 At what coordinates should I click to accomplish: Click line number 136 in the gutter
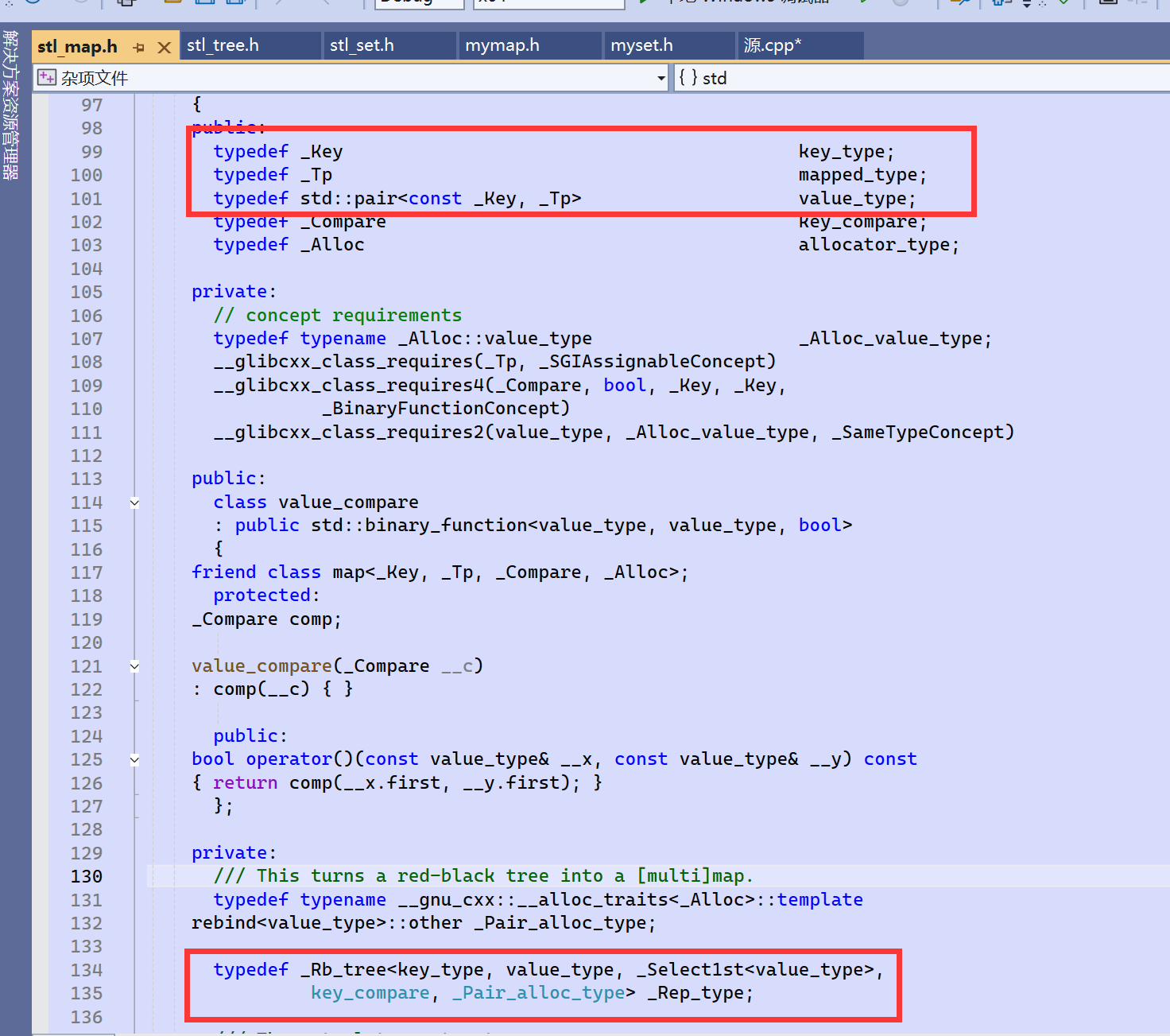87,1017
